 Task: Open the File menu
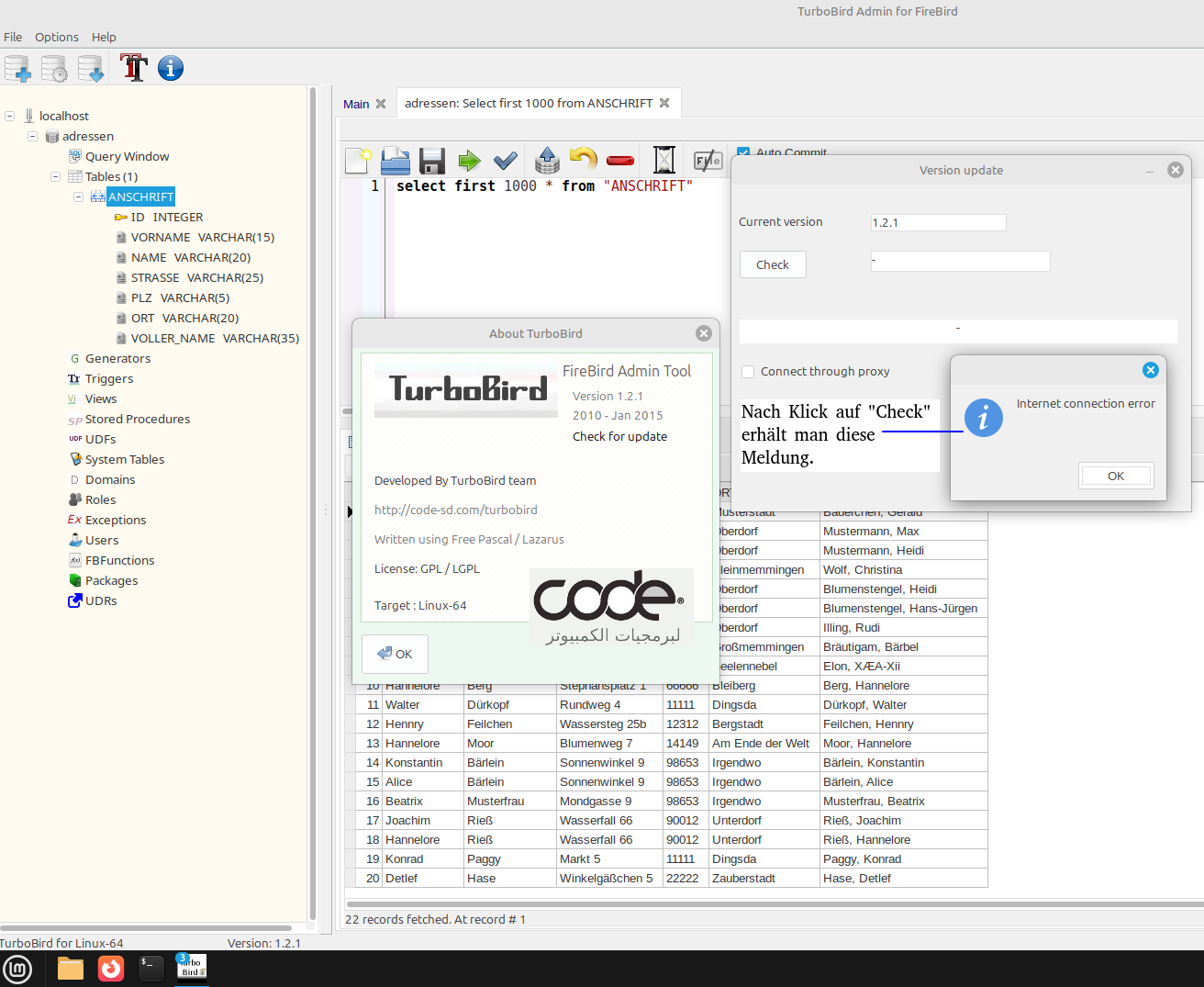pos(13,38)
